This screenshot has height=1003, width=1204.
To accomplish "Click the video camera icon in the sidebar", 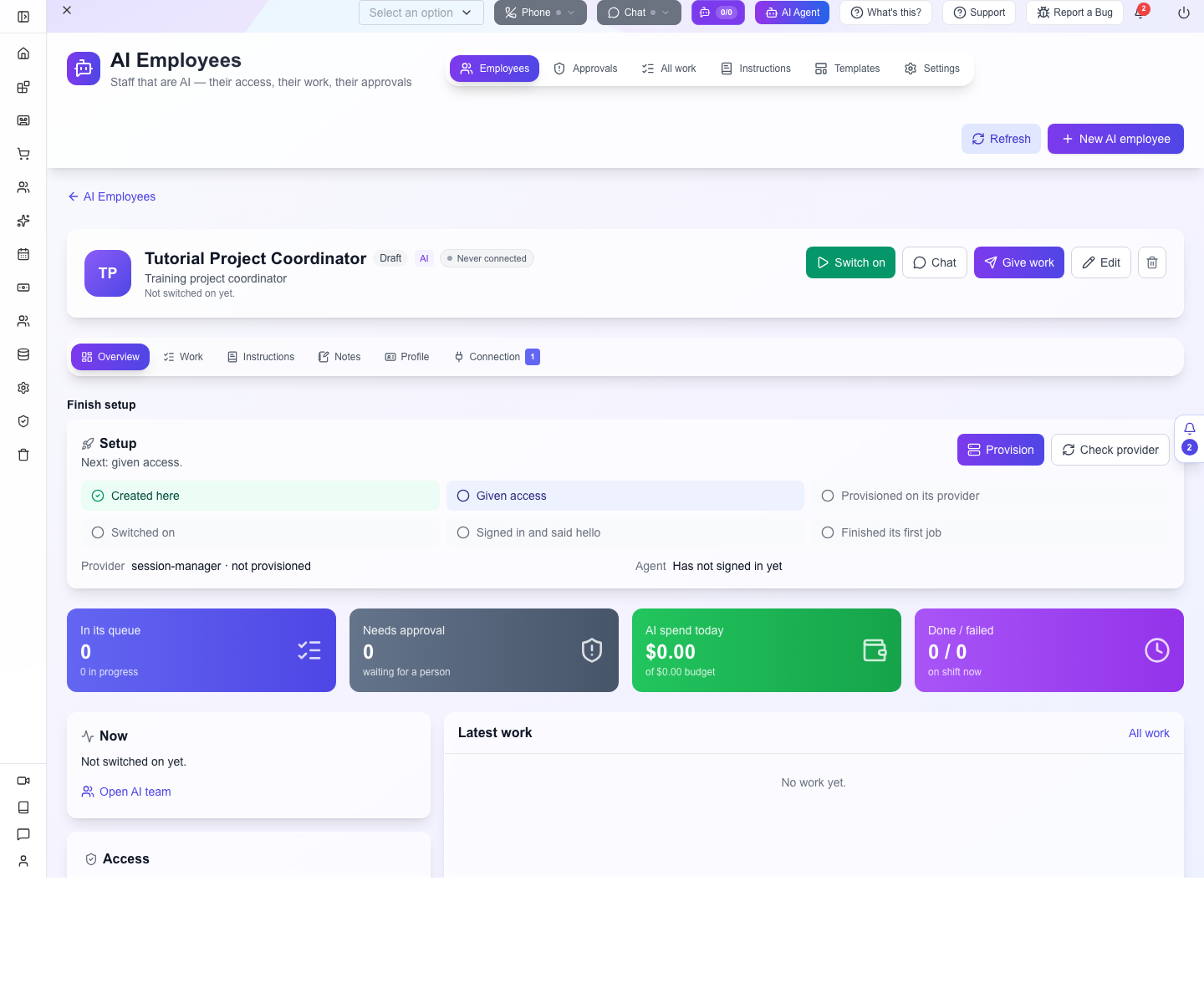I will tap(23, 781).
